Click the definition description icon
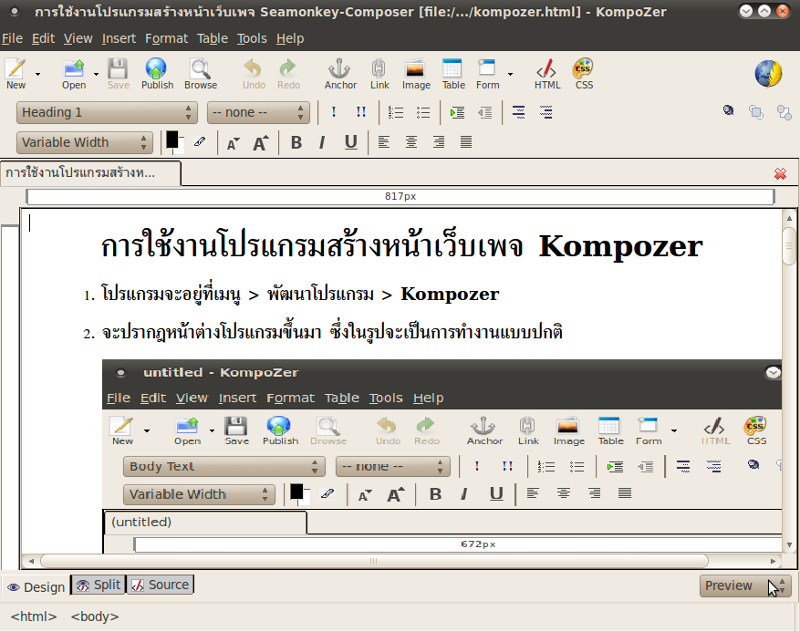This screenshot has height=632, width=800. 546,112
